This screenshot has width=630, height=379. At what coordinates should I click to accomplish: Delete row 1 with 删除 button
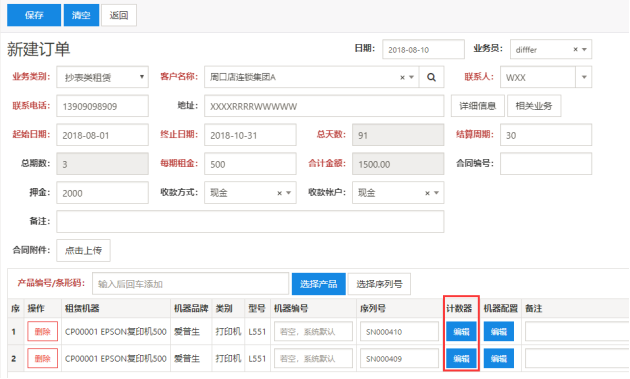pyautogui.click(x=43, y=332)
